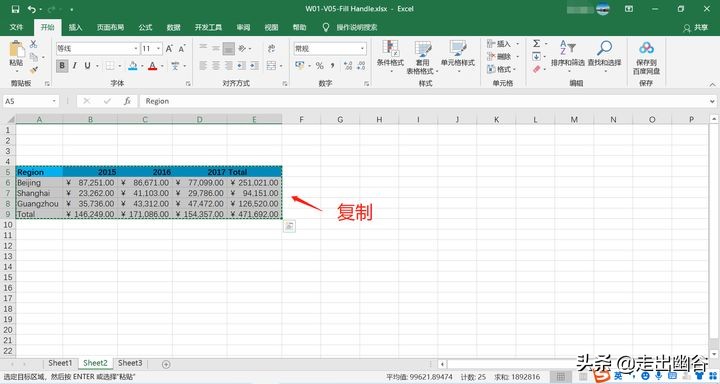This screenshot has height=384, width=720.
Task: Click the decrease indent icon
Action: 242,66
